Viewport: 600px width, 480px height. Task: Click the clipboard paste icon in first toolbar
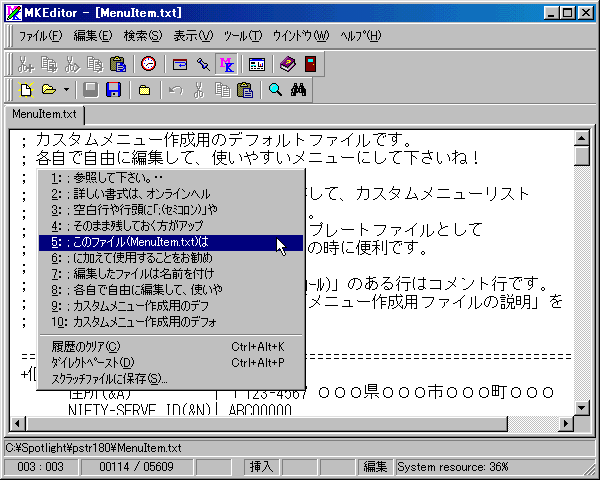pyautogui.click(x=118, y=64)
